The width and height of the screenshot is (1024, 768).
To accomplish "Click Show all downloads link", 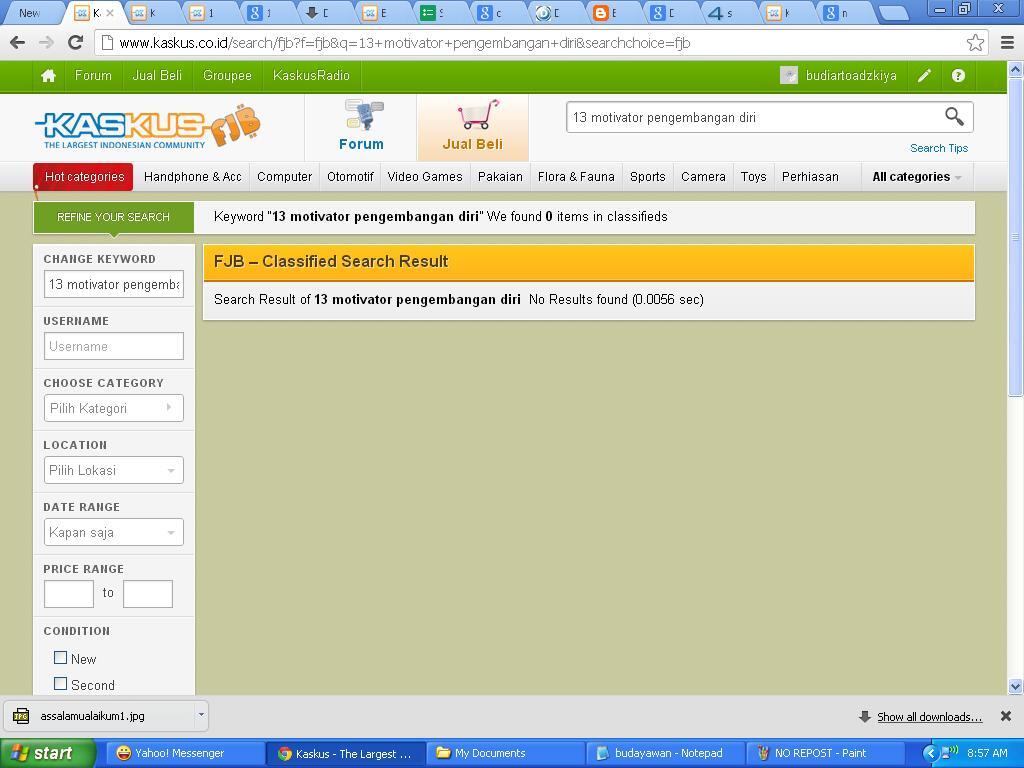I will pos(929,717).
